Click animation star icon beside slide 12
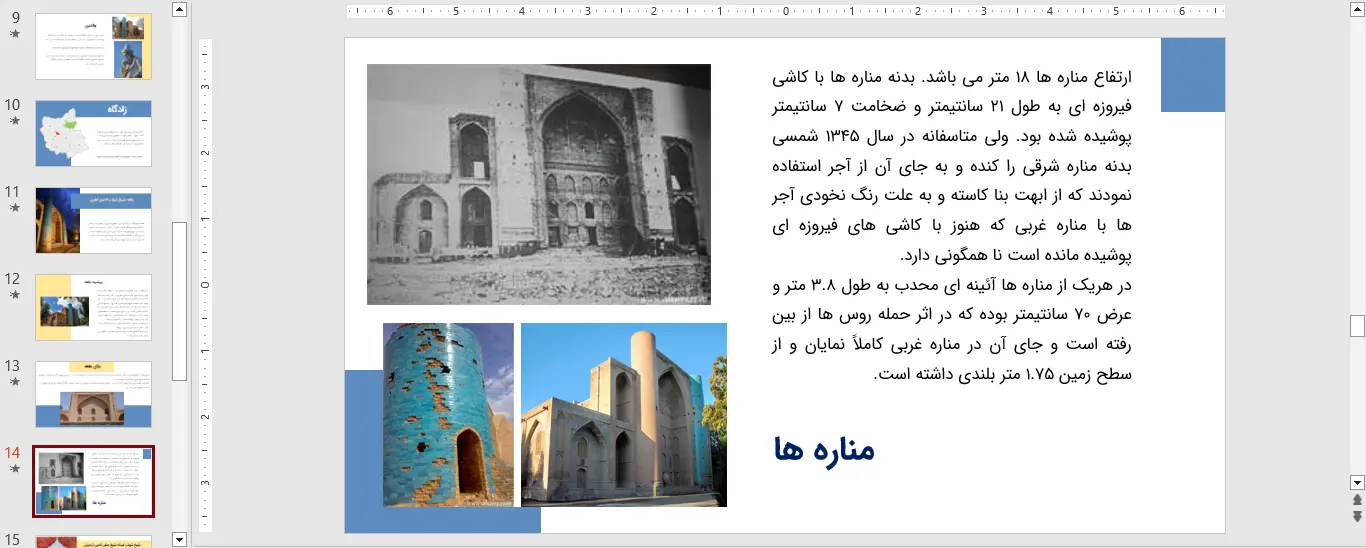 [14, 294]
